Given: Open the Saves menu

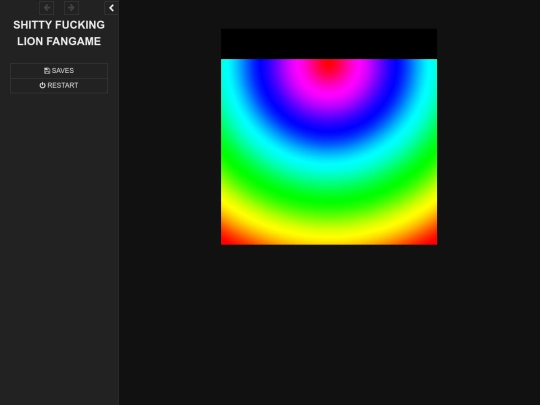Looking at the screenshot, I should [x=59, y=71].
